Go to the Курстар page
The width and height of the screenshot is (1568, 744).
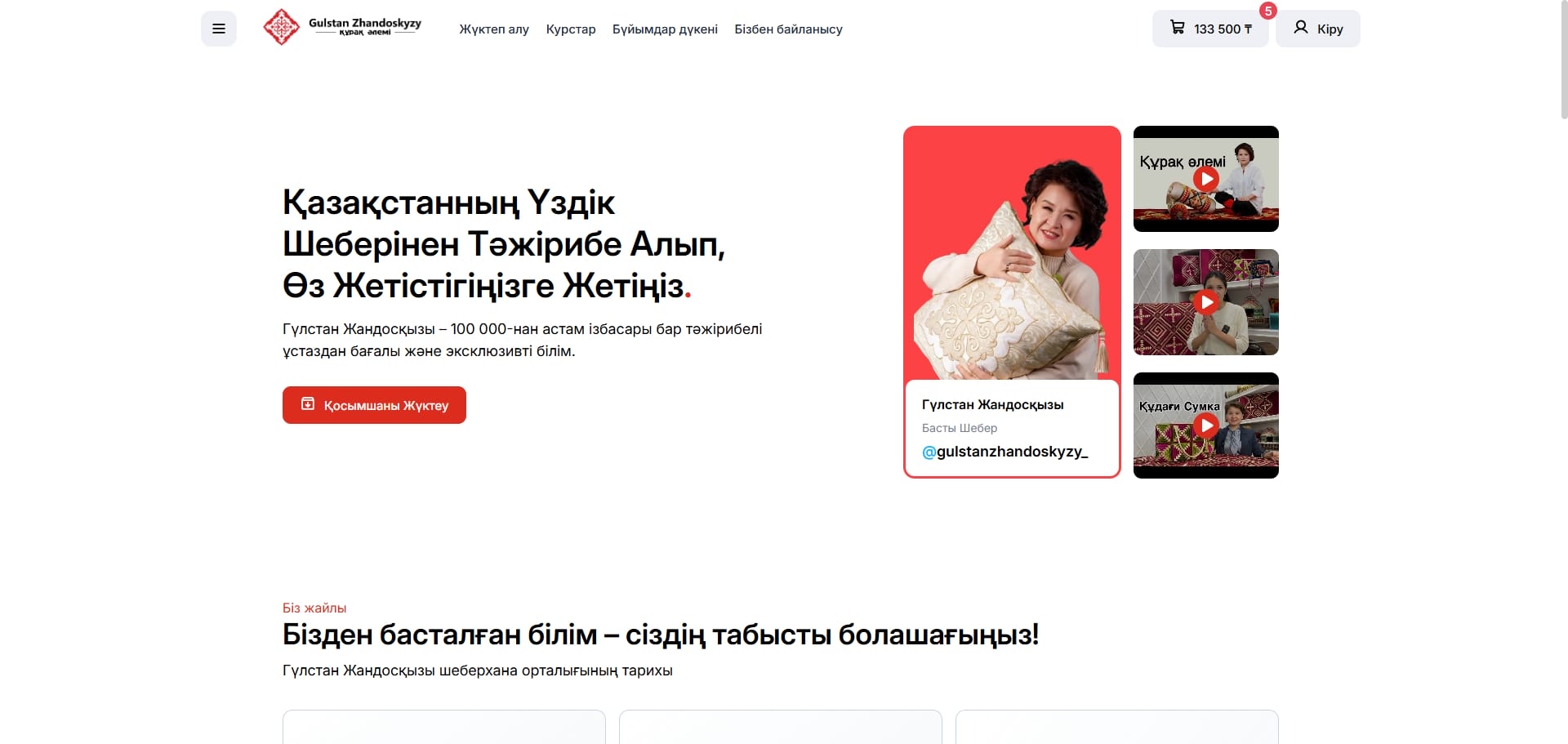[x=571, y=29]
